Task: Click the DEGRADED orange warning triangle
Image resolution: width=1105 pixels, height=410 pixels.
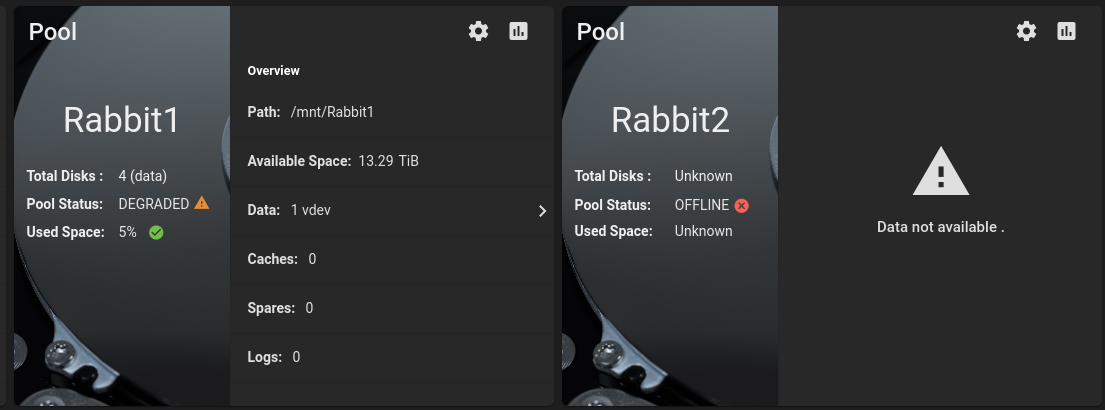Action: [202, 203]
